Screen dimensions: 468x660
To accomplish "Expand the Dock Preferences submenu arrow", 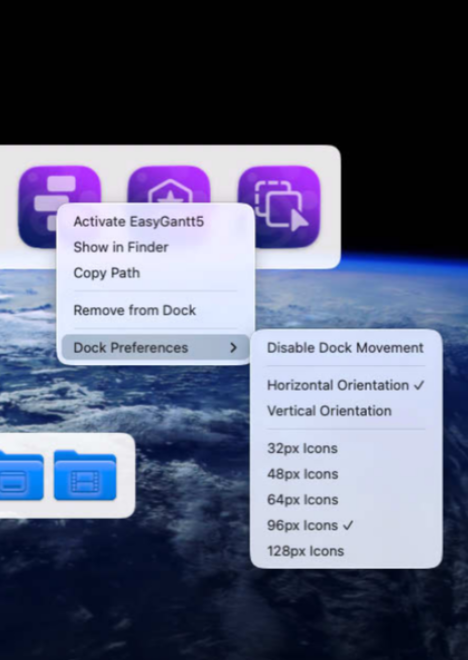I will (x=233, y=348).
